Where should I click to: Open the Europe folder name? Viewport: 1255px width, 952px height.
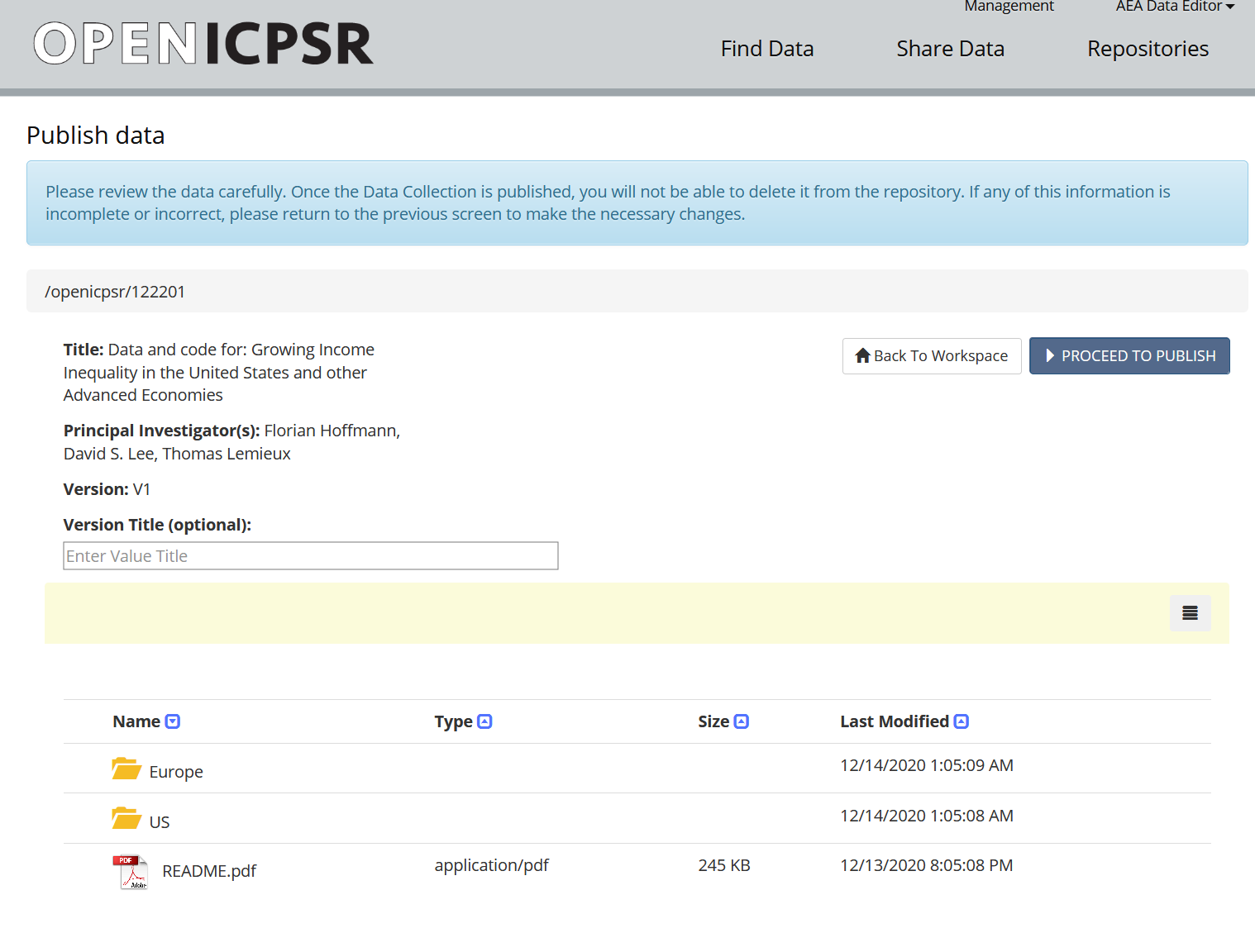[176, 772]
